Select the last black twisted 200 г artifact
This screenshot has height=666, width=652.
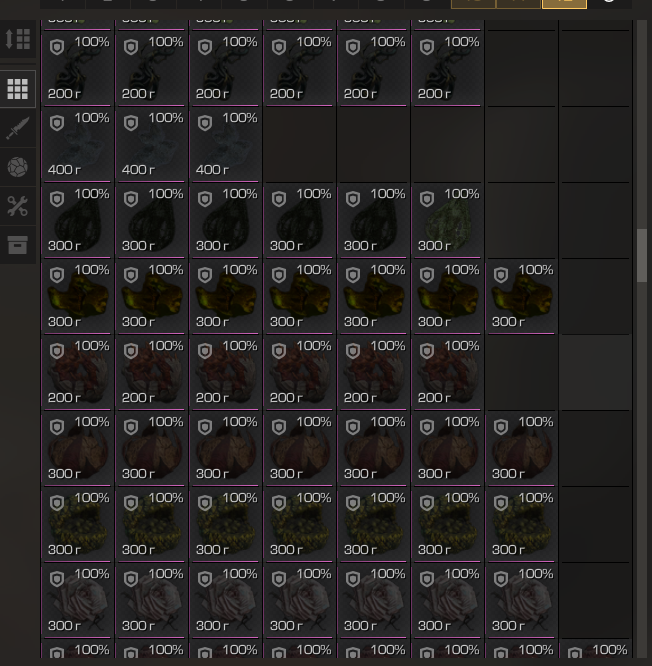tap(447, 69)
